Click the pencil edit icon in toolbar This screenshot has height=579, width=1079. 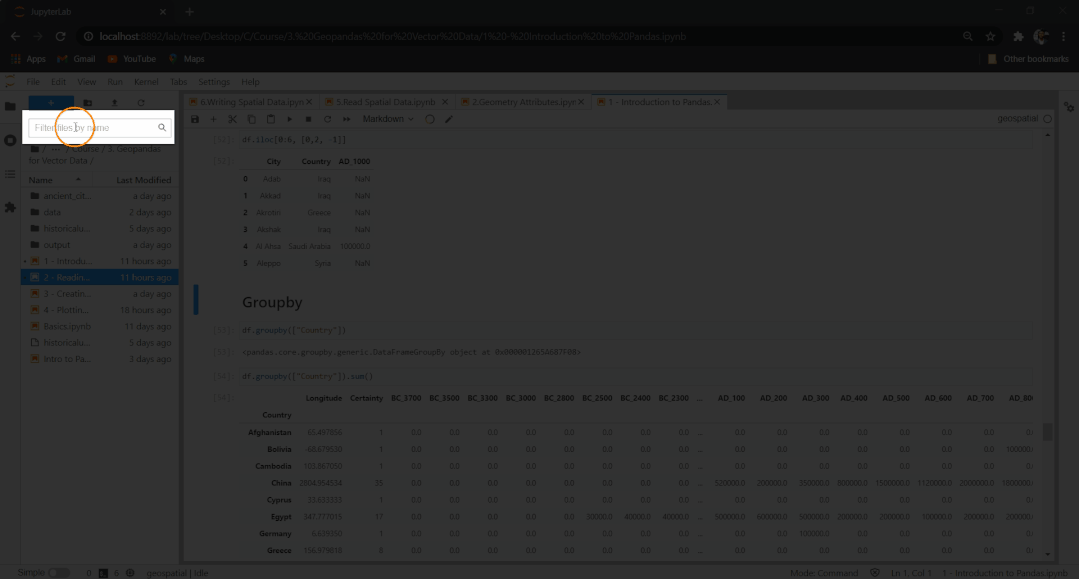tap(449, 119)
